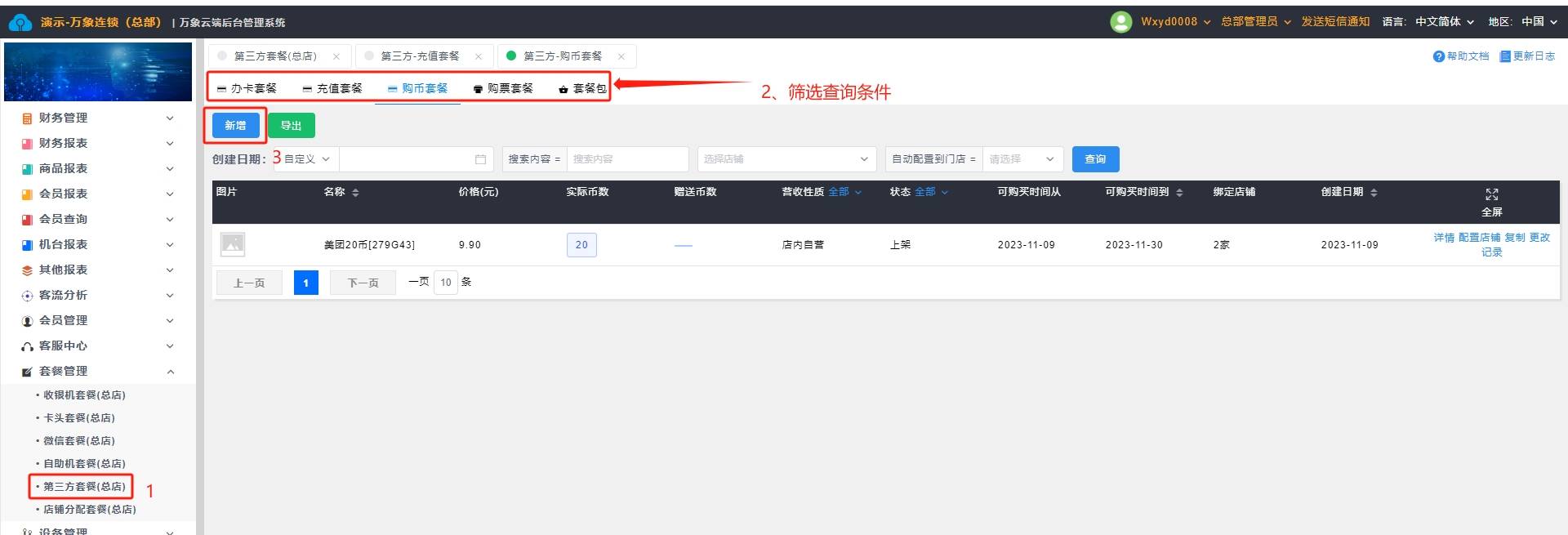Click the 客流分析 sidebar icon

pos(27,296)
